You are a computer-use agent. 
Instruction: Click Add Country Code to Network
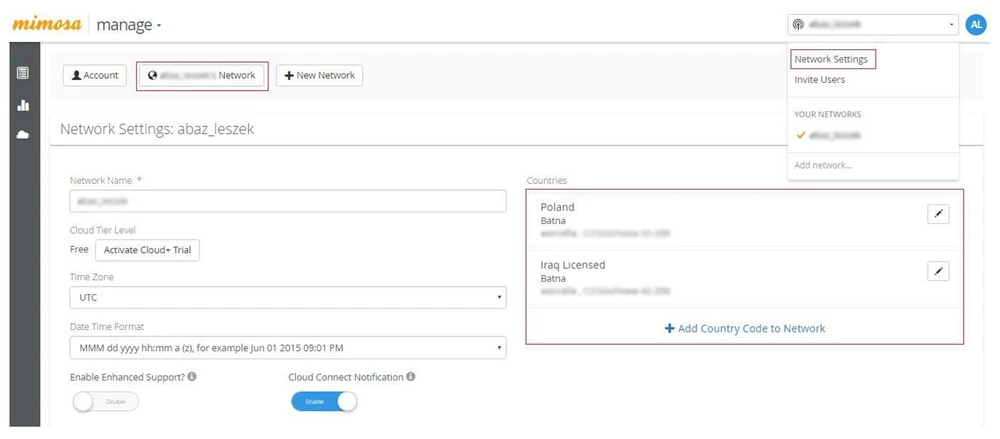tap(745, 328)
